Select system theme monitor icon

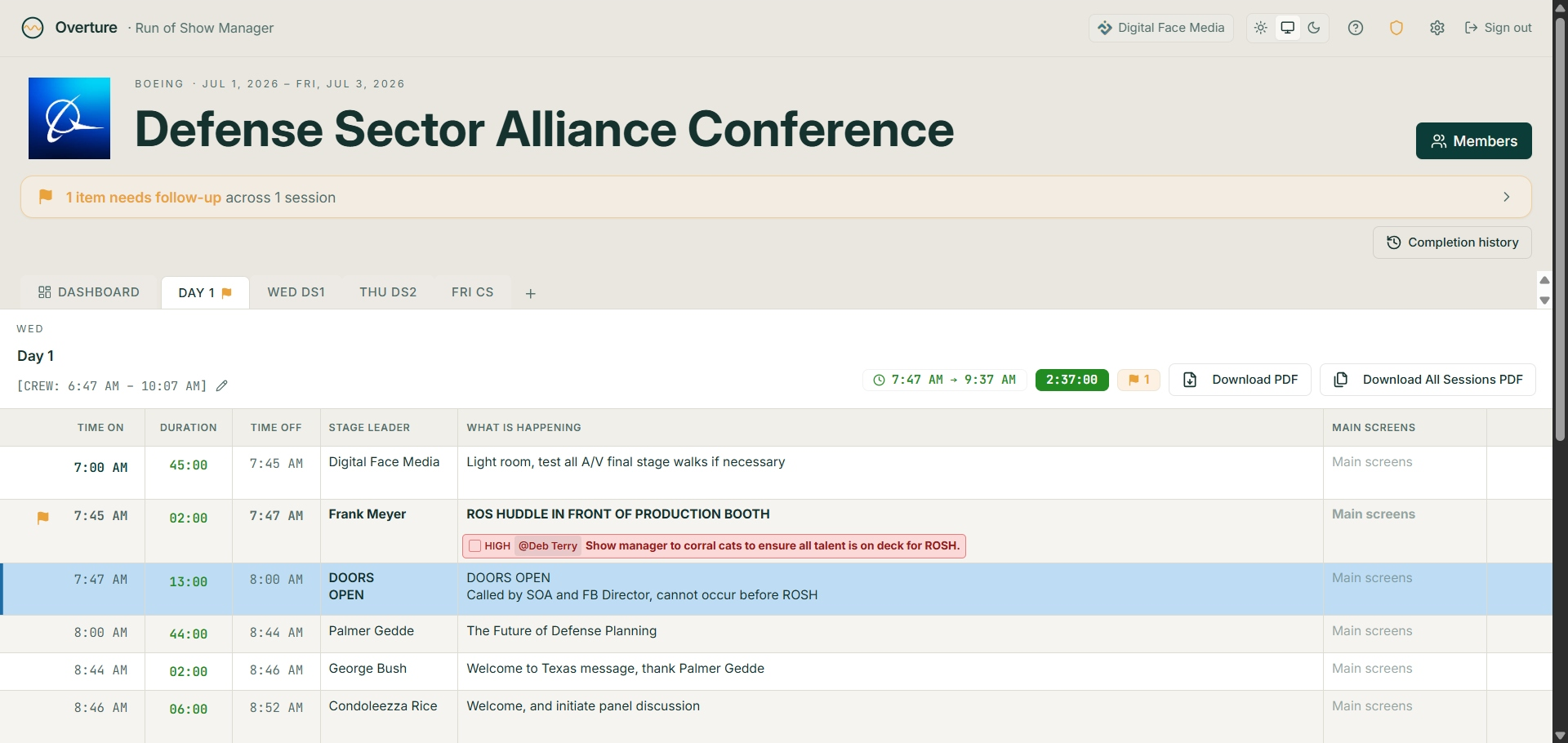[1288, 28]
